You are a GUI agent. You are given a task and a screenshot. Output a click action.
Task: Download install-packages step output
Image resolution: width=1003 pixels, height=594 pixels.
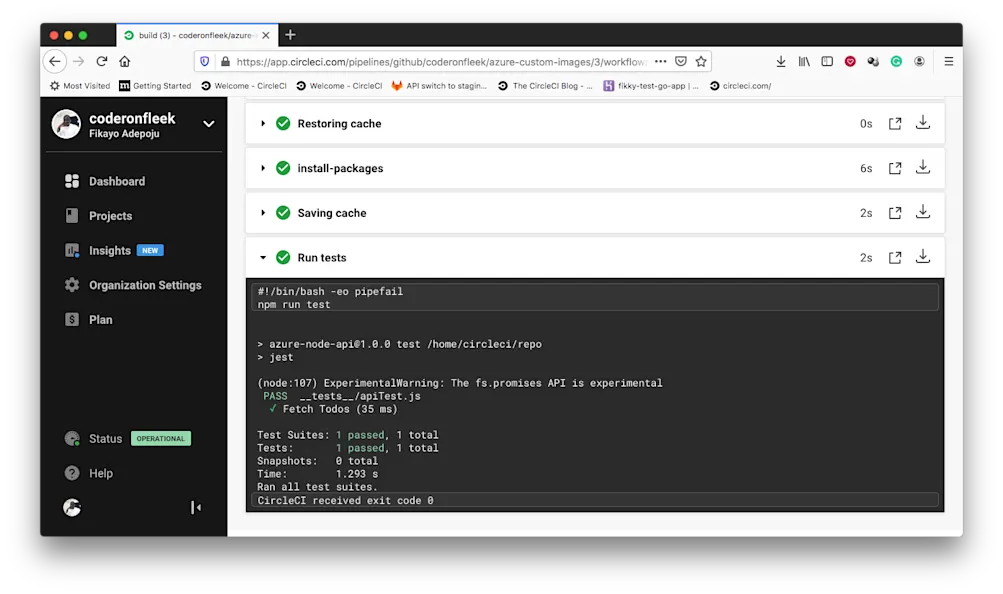922,168
